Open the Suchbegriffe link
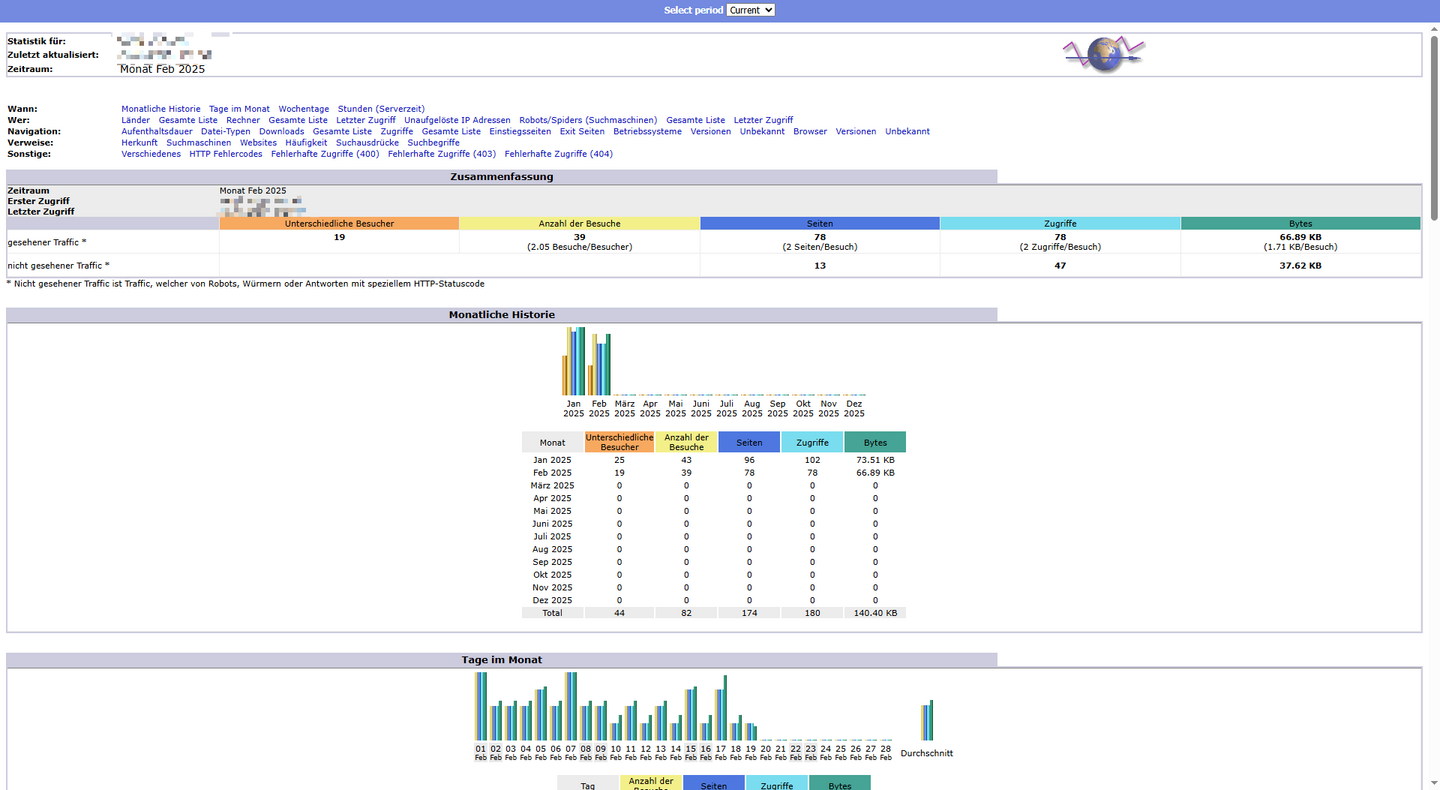 tap(433, 143)
